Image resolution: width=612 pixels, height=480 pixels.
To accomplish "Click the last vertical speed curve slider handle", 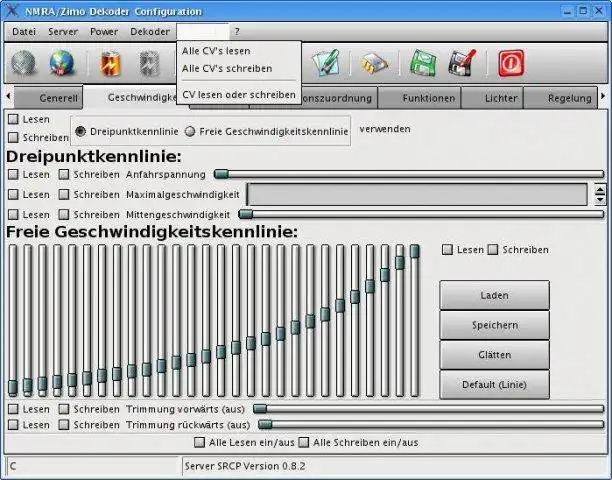I will [415, 251].
